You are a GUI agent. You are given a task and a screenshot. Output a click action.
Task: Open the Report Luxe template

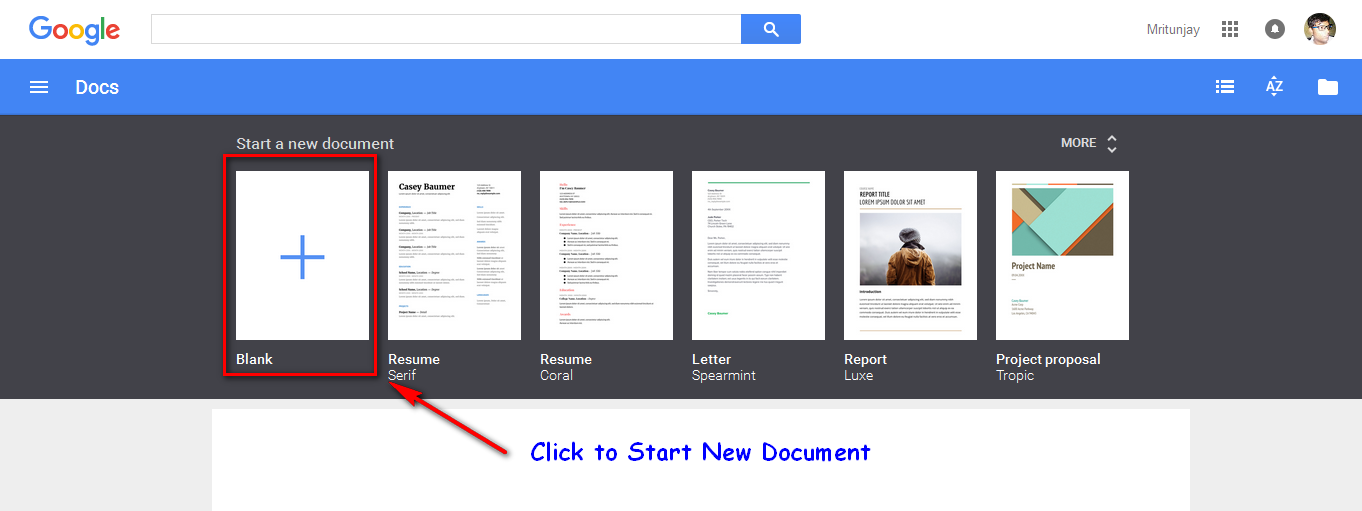click(x=910, y=255)
